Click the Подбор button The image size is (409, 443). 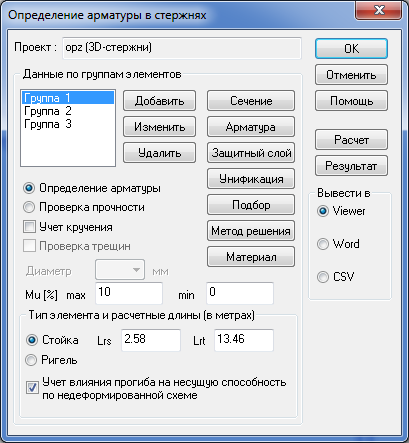[x=251, y=205]
